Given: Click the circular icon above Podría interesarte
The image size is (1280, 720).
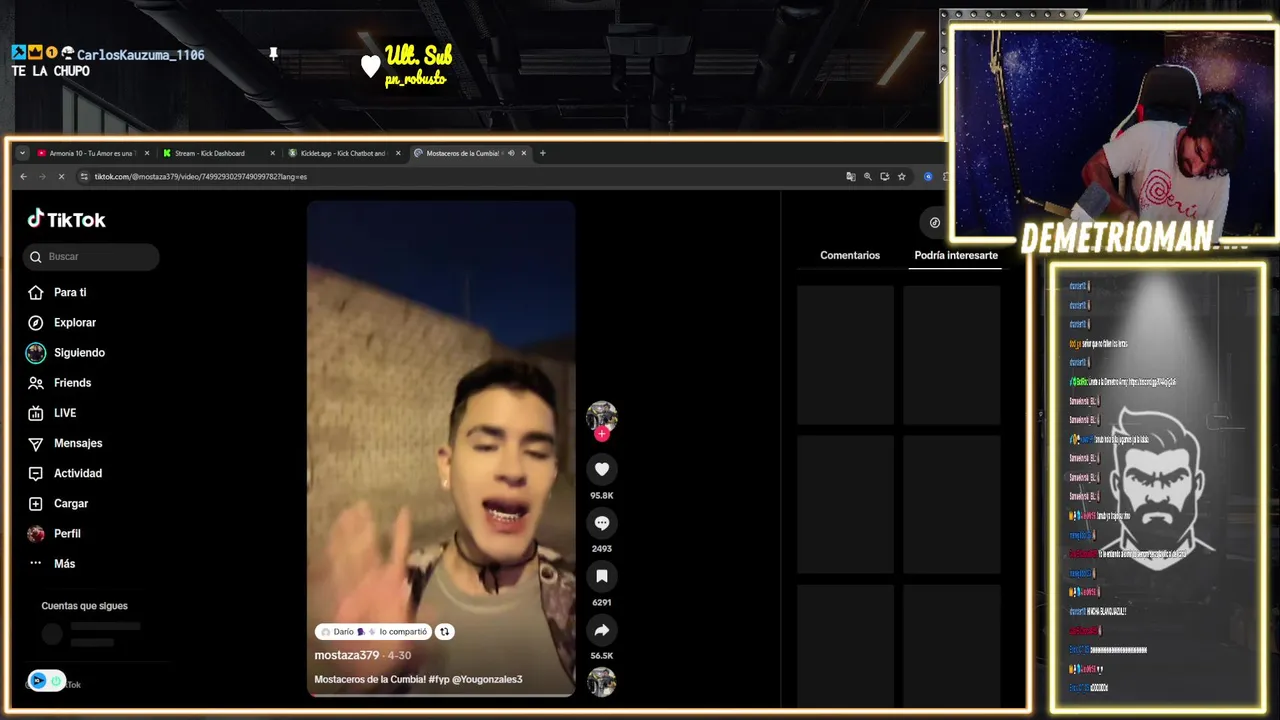Looking at the screenshot, I should [935, 223].
